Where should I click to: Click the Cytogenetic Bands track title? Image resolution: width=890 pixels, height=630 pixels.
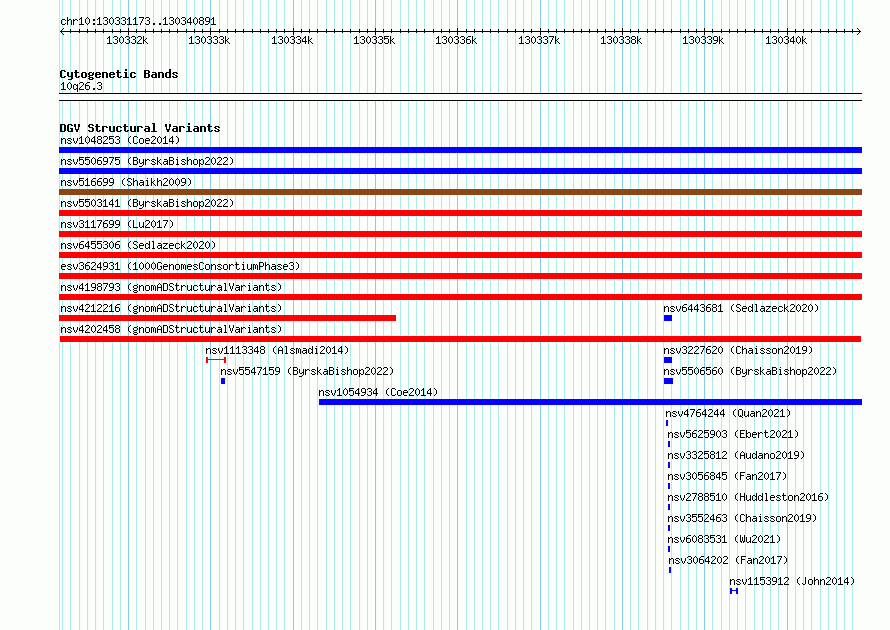click(119, 74)
